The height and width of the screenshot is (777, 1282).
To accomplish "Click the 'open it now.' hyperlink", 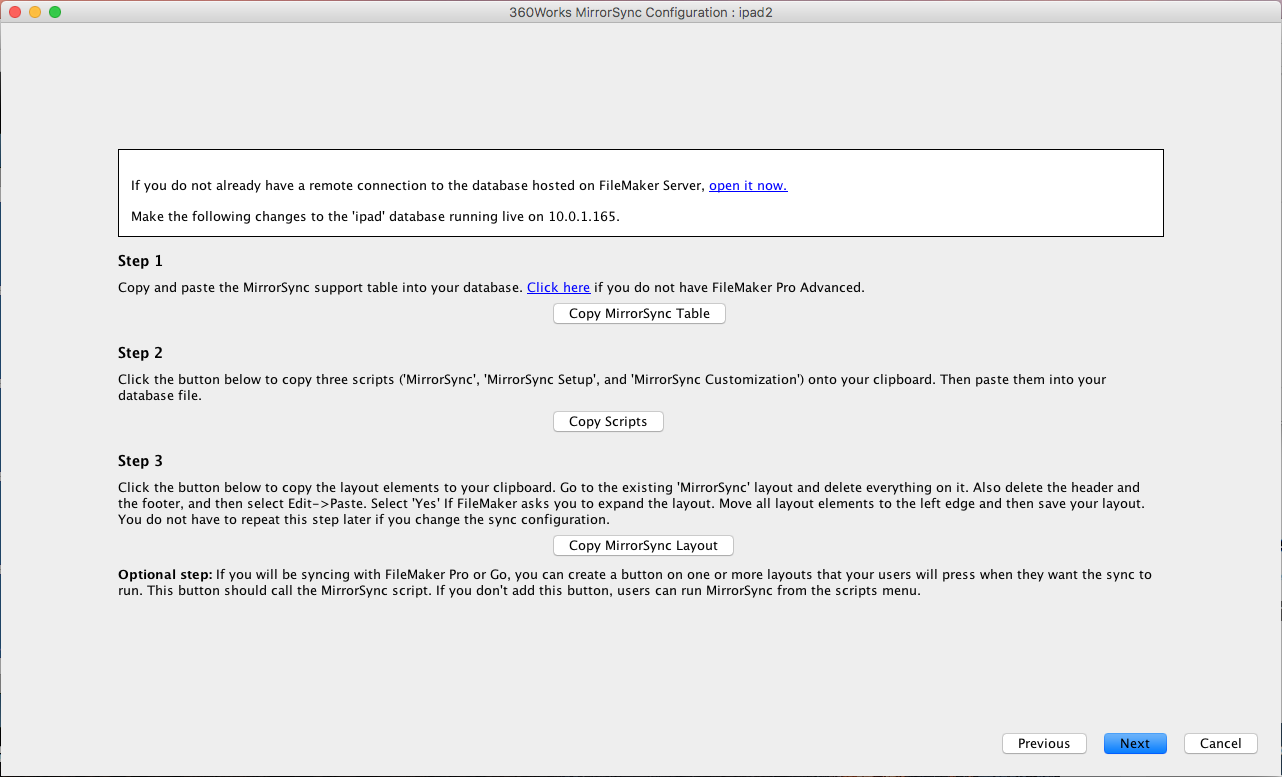I will 747,186.
